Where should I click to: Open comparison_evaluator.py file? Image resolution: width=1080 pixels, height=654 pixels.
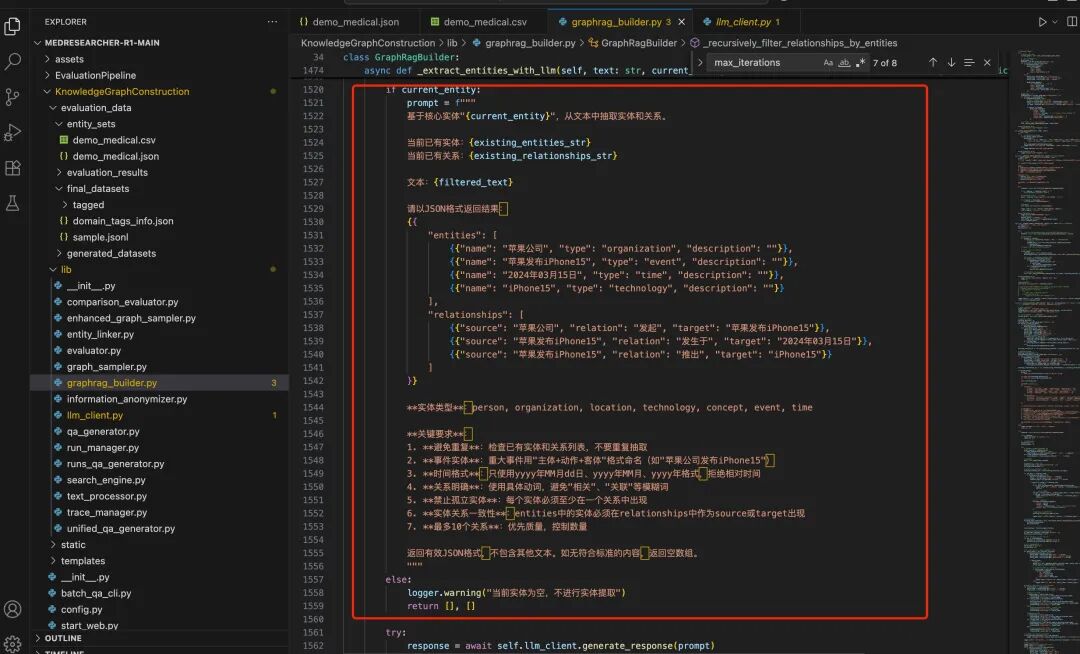click(123, 302)
